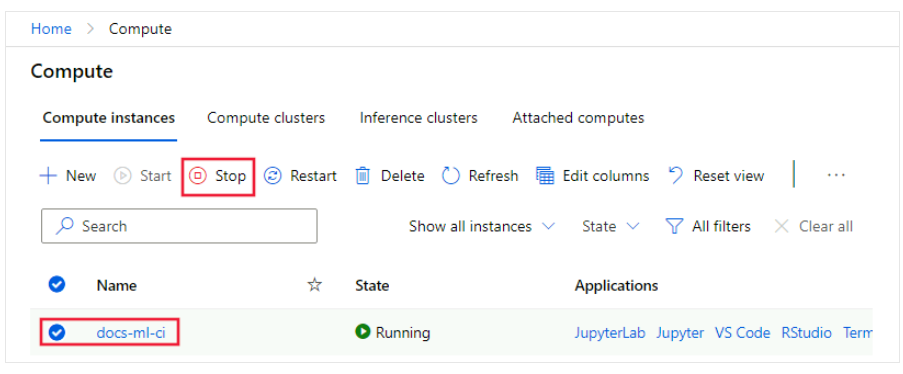This screenshot has height=374, width=903.
Task: Click the Delete trash can icon
Action: click(363, 176)
